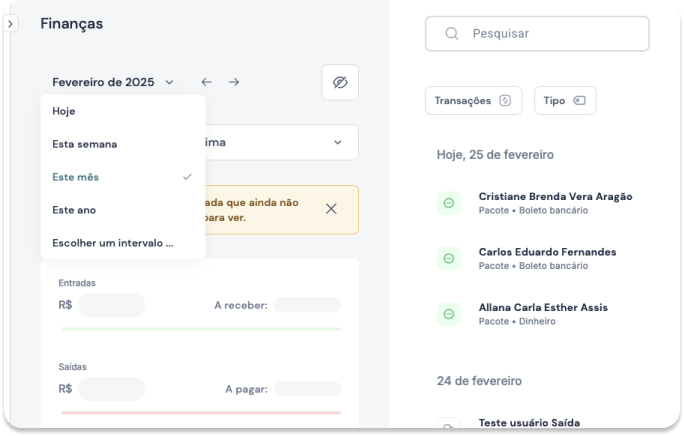Go to previous month arrow
The width and height of the screenshot is (684, 436).
(x=206, y=82)
